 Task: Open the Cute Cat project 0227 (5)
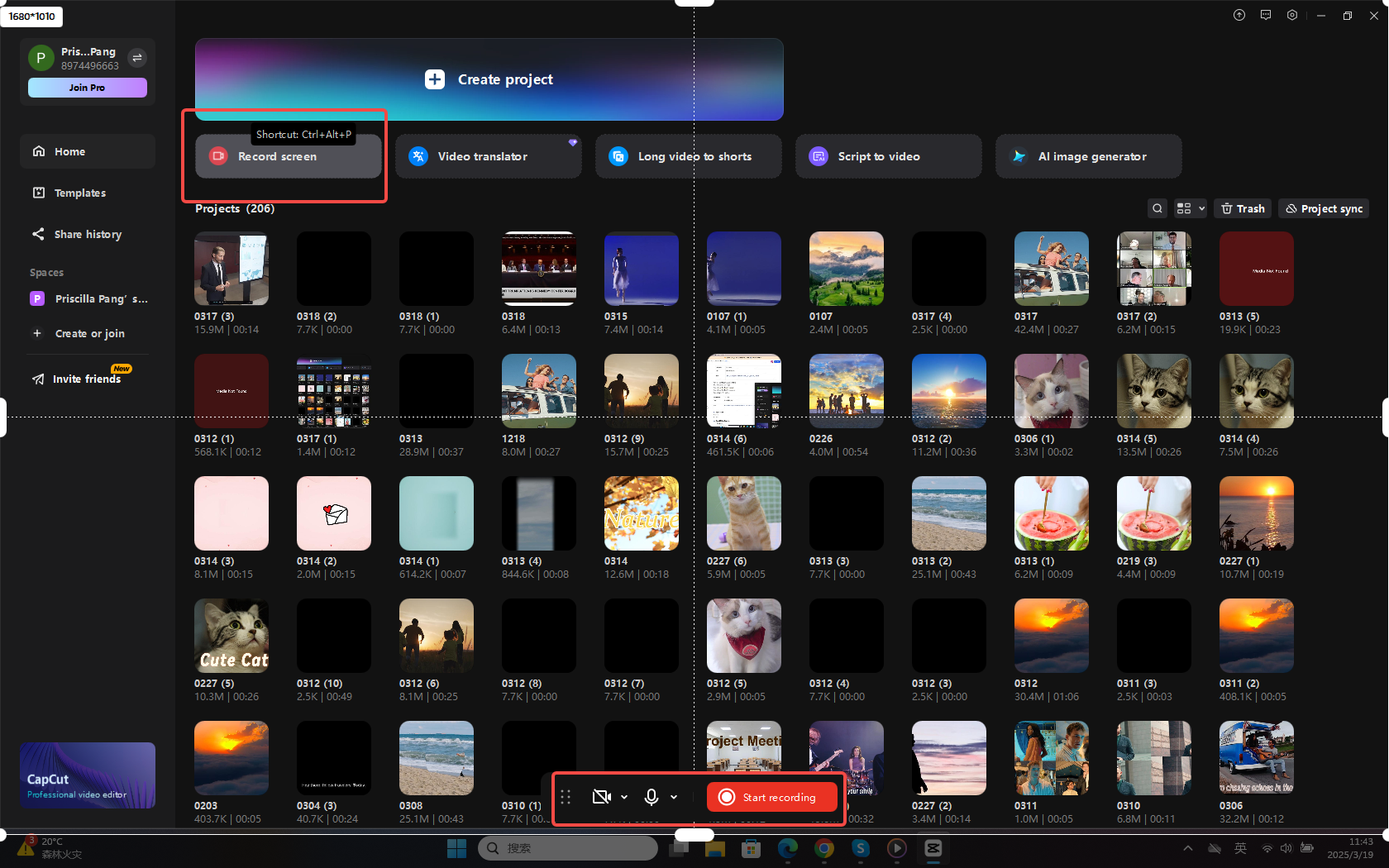(x=231, y=636)
